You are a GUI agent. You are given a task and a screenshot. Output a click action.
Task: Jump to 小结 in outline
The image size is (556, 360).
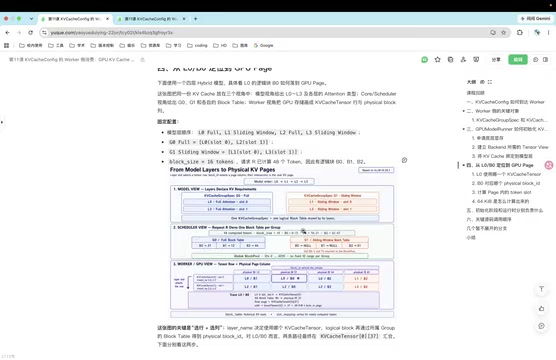point(471,238)
